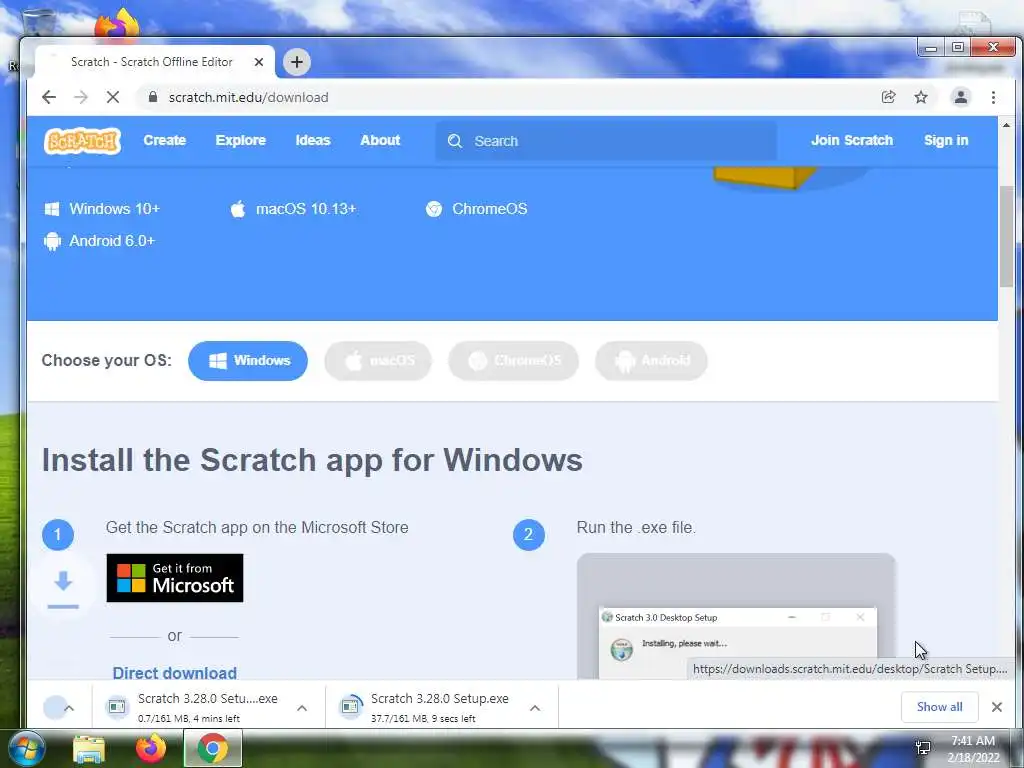
Task: Click the page vertical scrollbar thumb
Action: (1006, 236)
